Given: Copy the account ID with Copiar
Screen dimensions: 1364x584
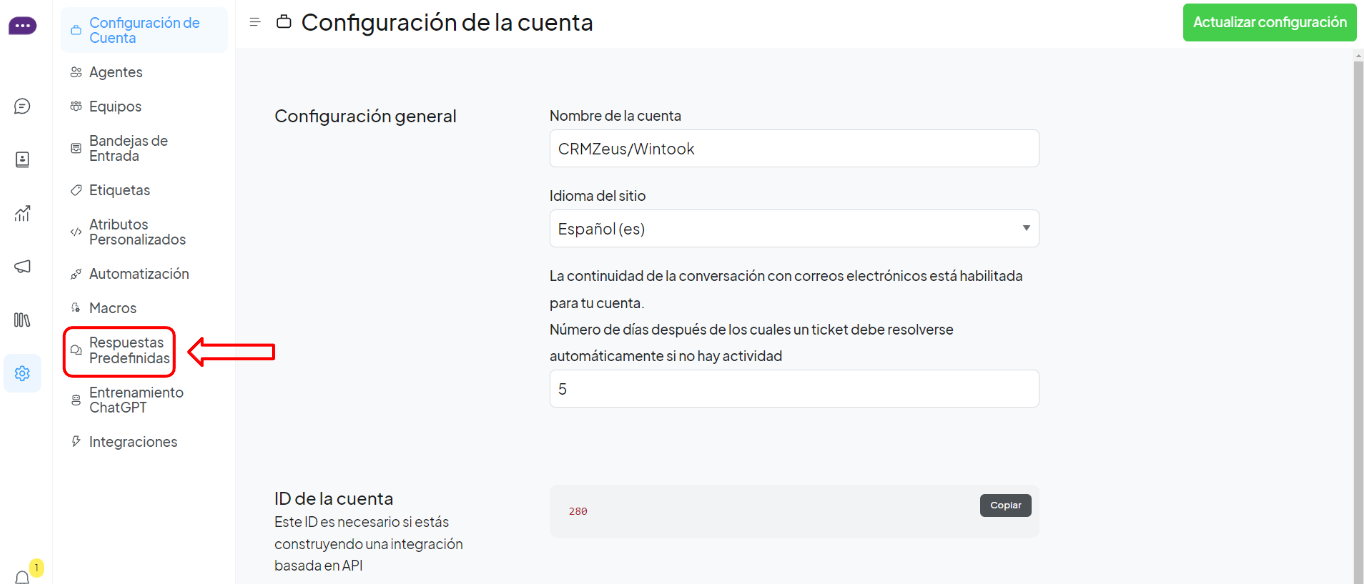Looking at the screenshot, I should [x=1005, y=505].
